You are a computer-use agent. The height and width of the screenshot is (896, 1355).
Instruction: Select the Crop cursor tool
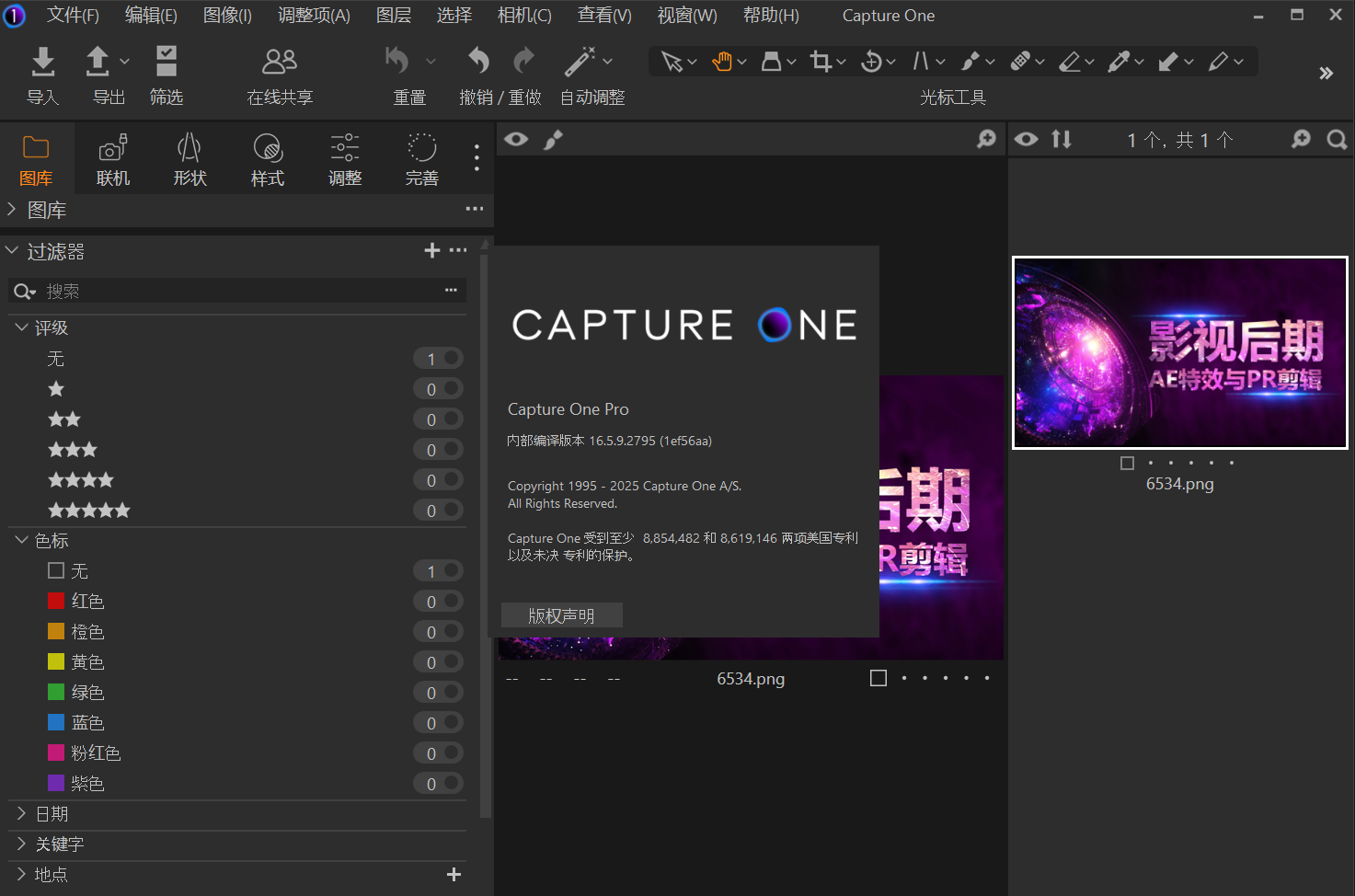pos(821,62)
